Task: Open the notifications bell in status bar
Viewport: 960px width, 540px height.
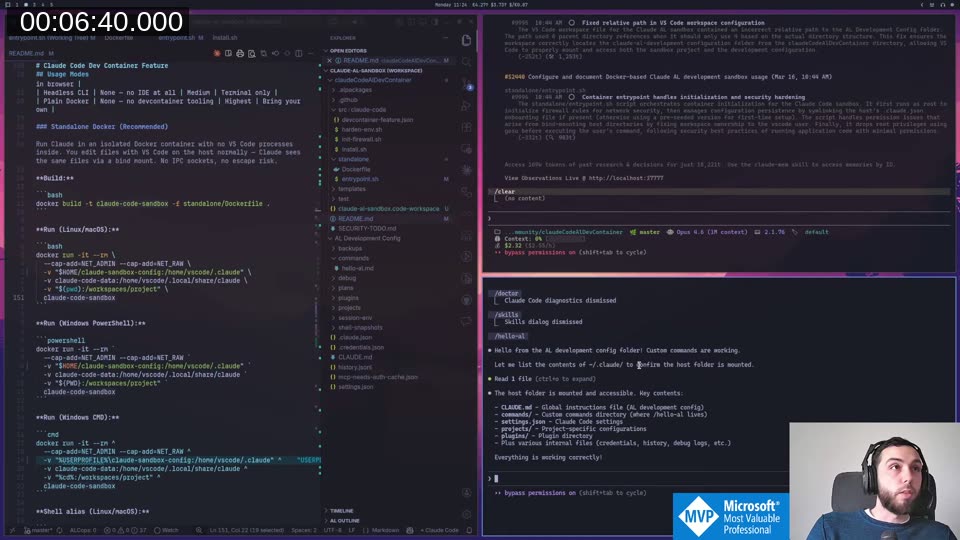Action: tap(468, 530)
